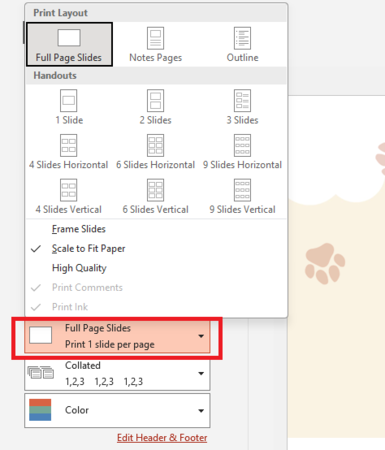The image size is (385, 450).
Task: Choose 4 Slides Vertical handout icon
Action: pyautogui.click(x=69, y=190)
